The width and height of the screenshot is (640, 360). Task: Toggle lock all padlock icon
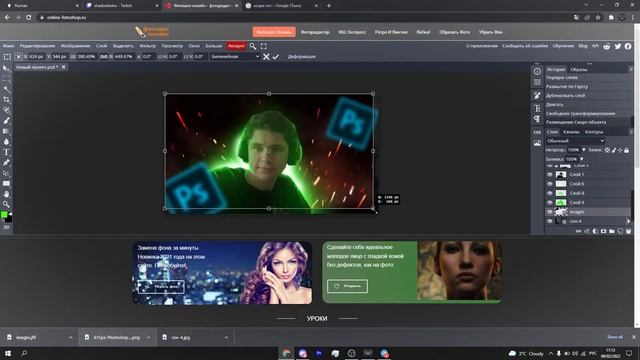[x=627, y=150]
